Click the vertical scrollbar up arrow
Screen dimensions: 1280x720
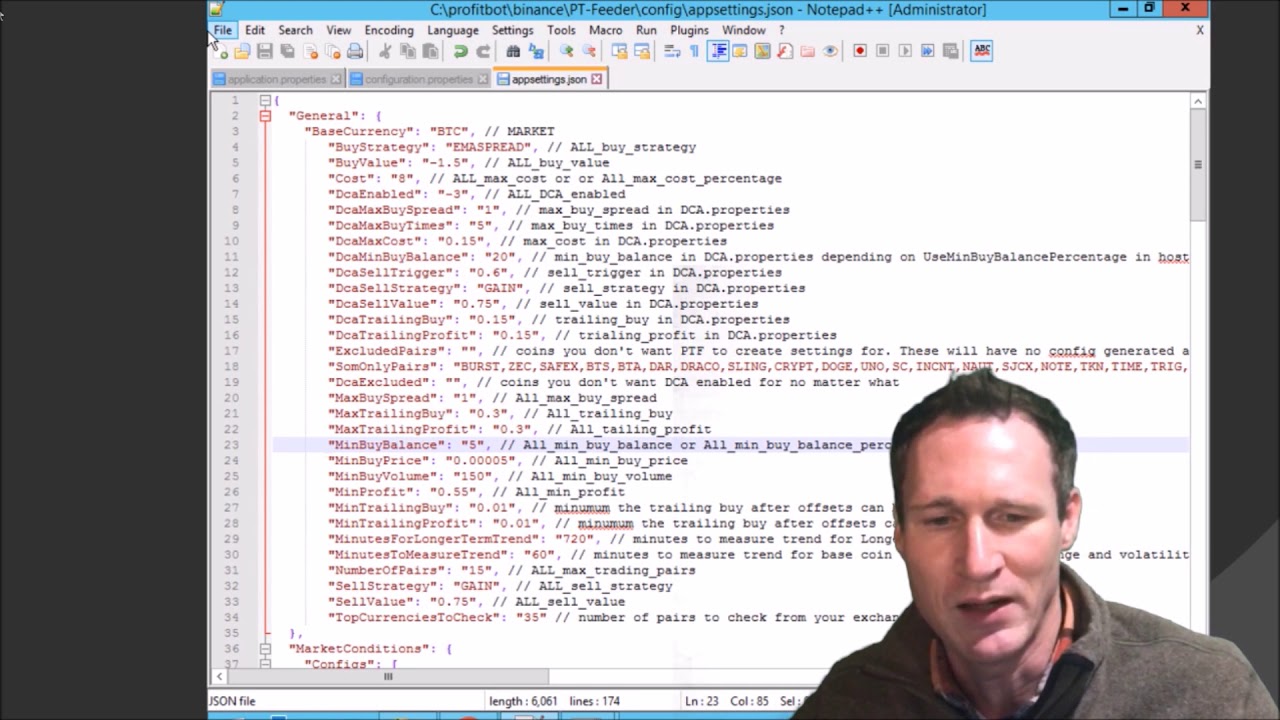pos(1198,100)
